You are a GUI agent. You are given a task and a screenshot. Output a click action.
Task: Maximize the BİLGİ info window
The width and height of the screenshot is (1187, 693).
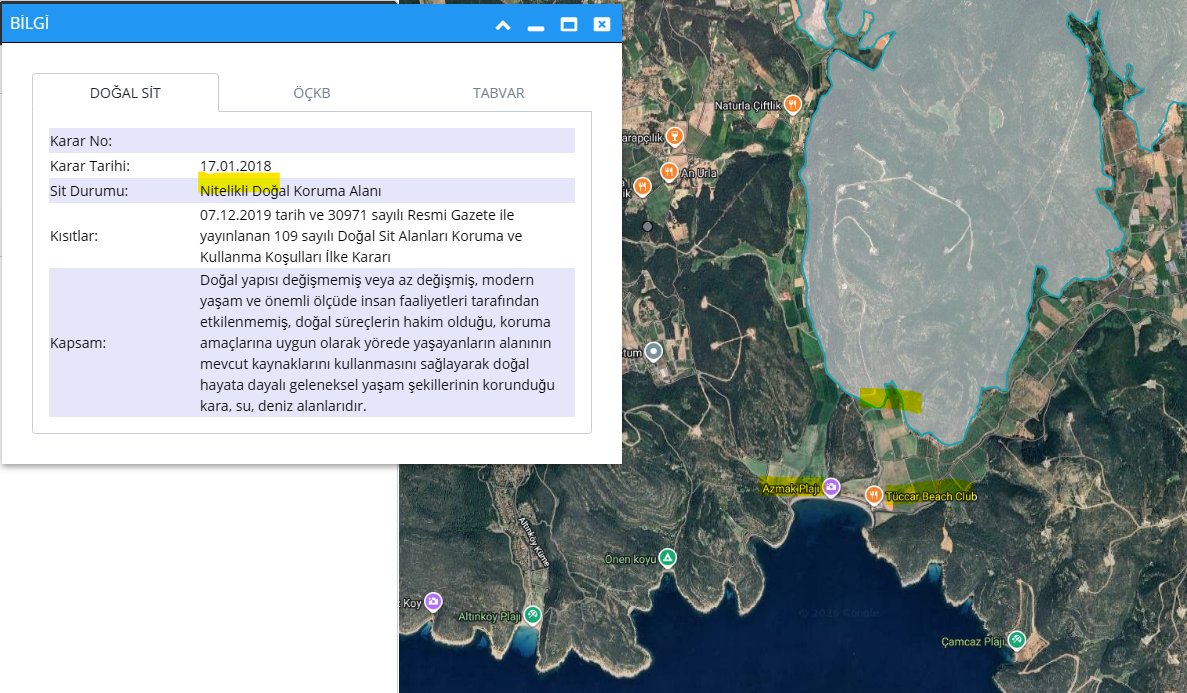click(x=569, y=25)
